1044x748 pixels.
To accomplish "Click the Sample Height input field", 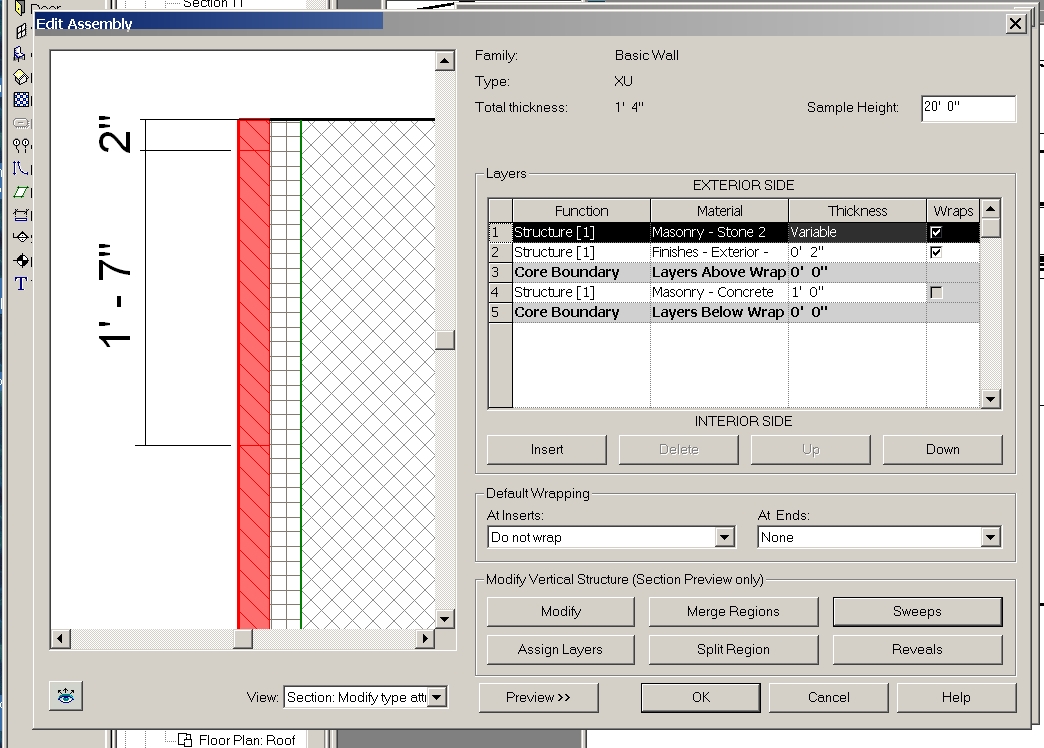I will tap(969, 108).
